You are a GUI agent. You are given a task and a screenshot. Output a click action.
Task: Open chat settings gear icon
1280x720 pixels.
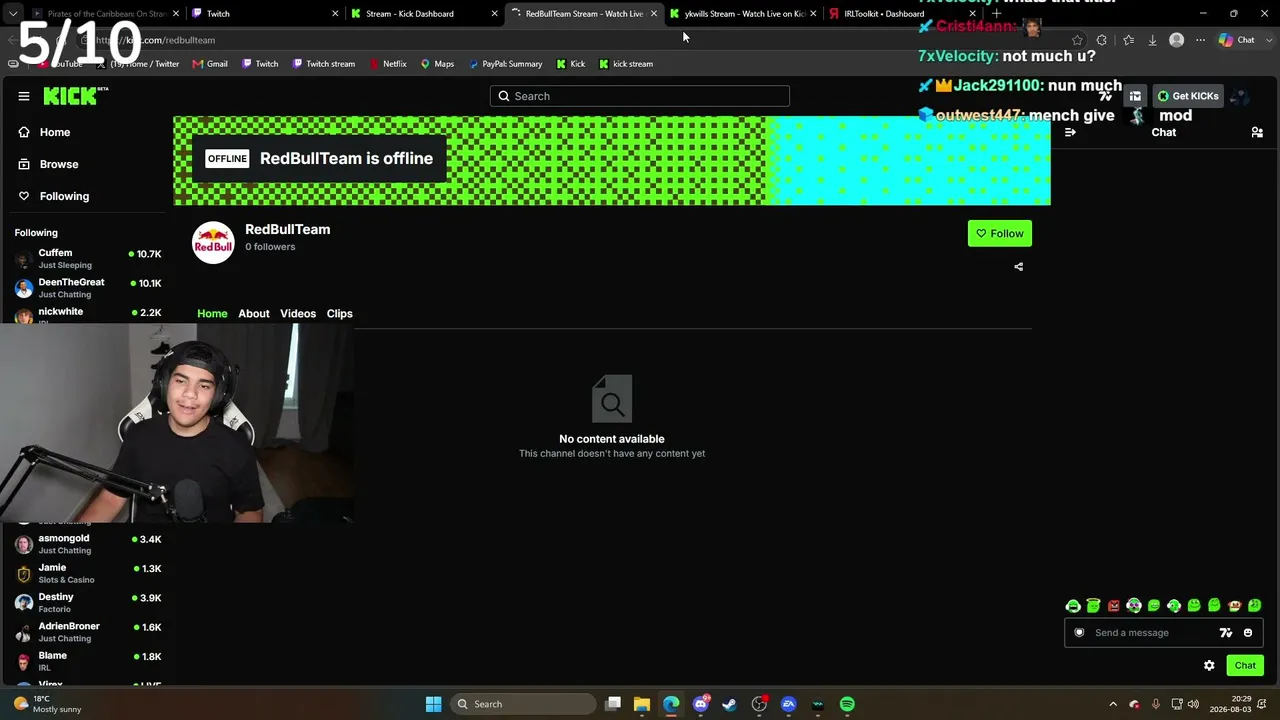pyautogui.click(x=1209, y=665)
